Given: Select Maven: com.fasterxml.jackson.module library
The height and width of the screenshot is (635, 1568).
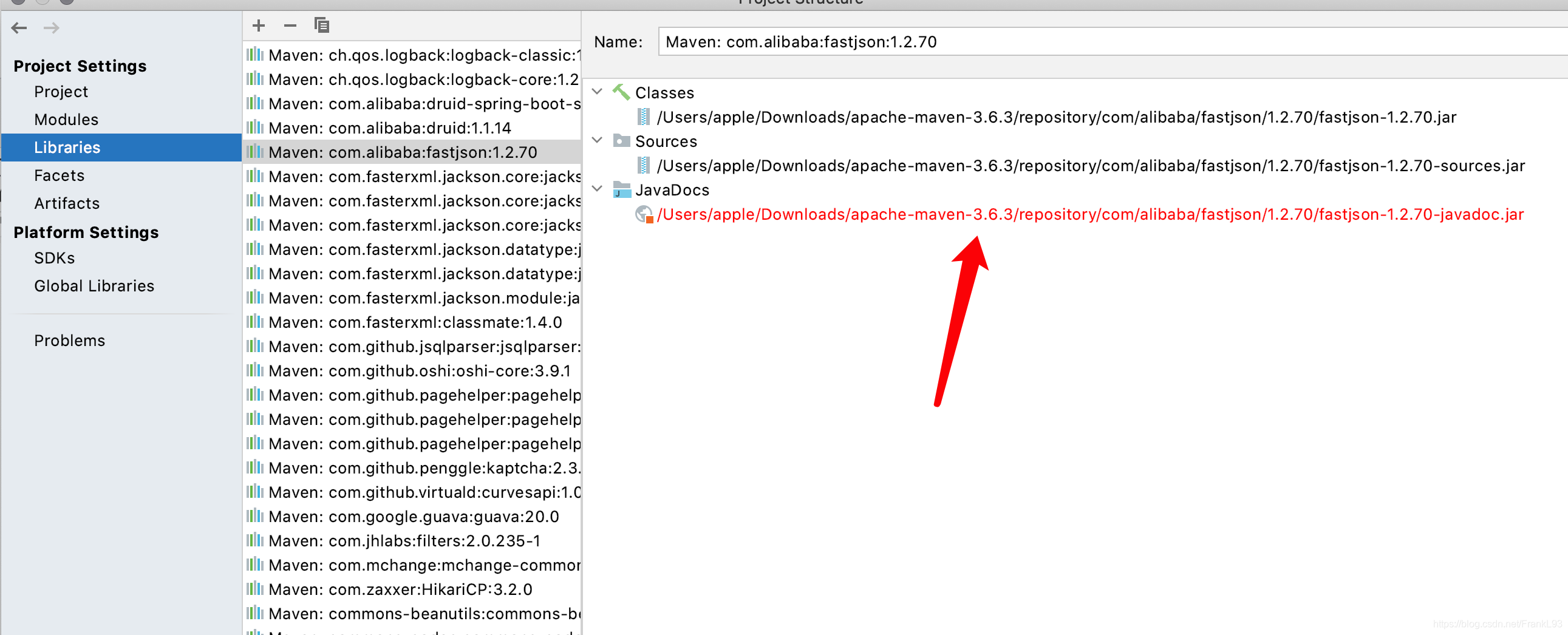Looking at the screenshot, I should [x=412, y=298].
